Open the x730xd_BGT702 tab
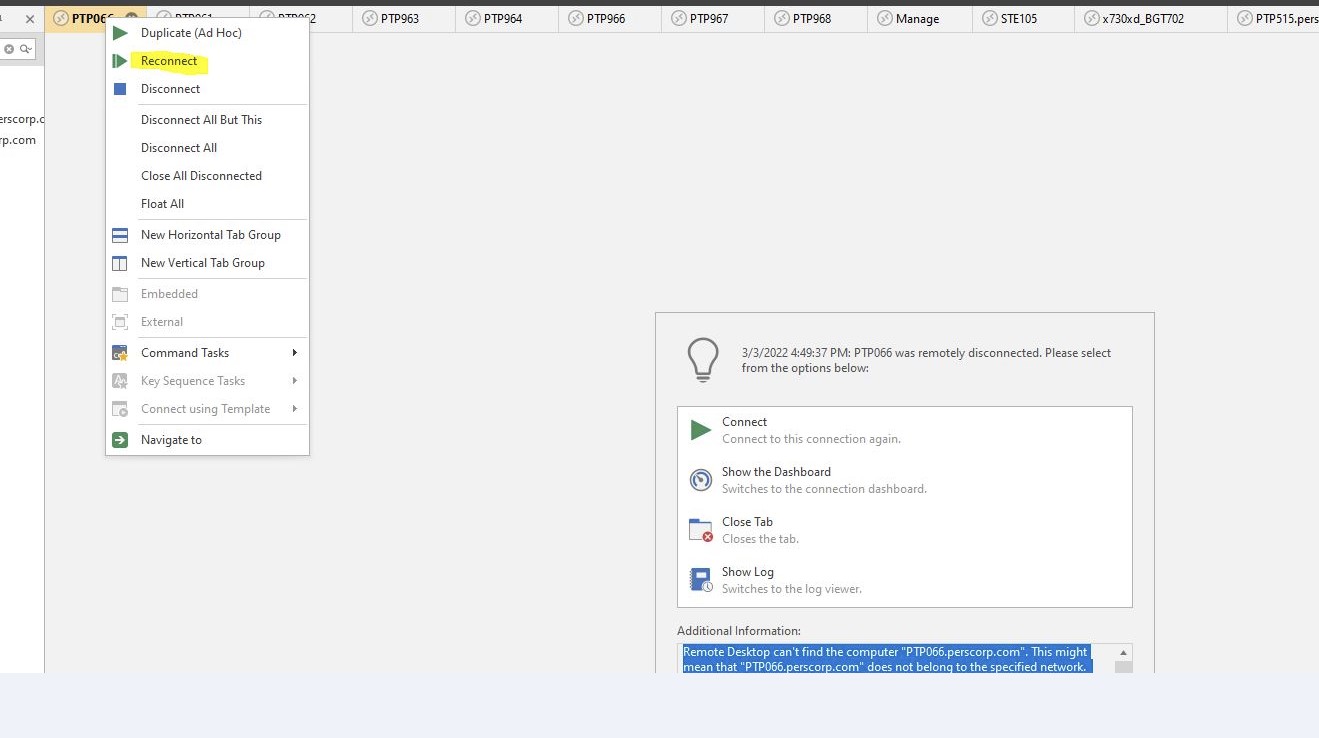 click(1142, 19)
